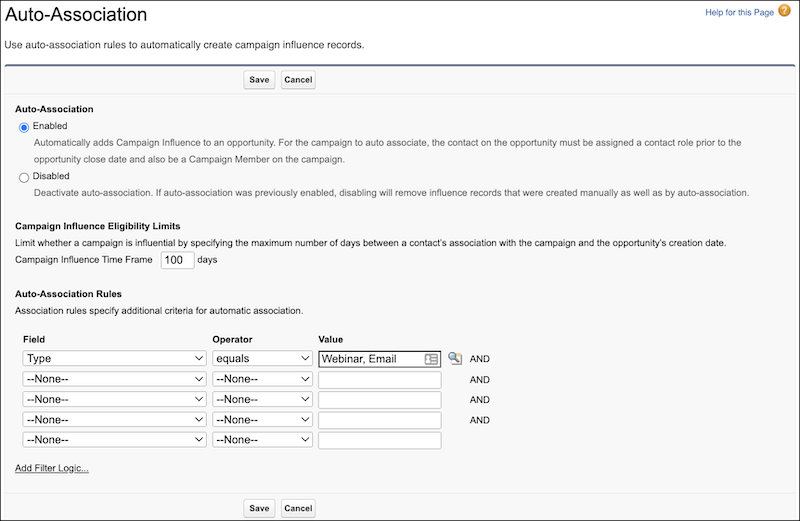Click the fourth row Value field

[380, 420]
